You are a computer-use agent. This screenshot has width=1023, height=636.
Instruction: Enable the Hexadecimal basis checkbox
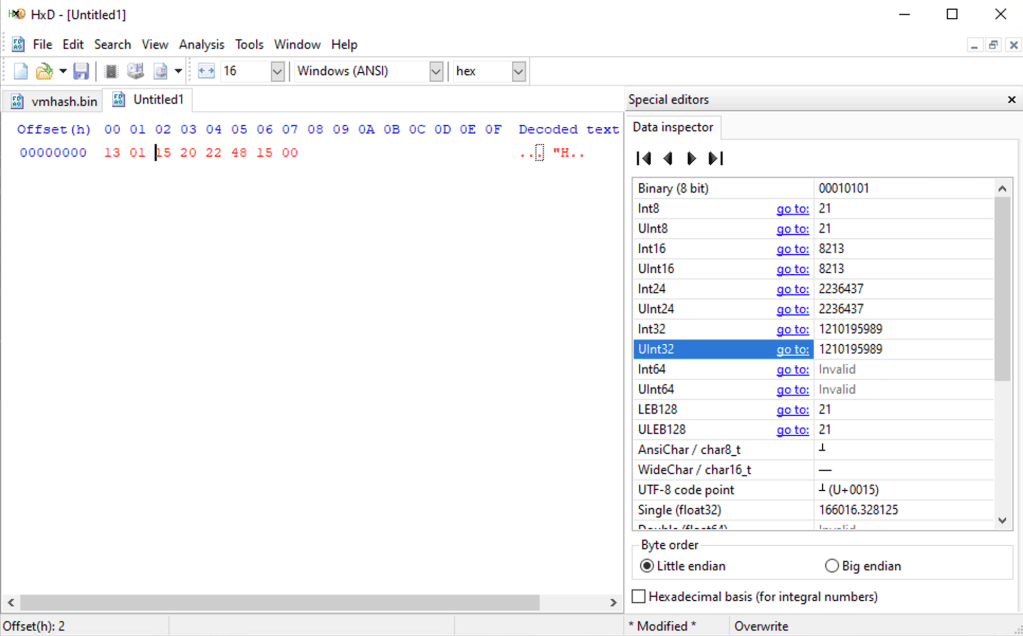click(640, 597)
